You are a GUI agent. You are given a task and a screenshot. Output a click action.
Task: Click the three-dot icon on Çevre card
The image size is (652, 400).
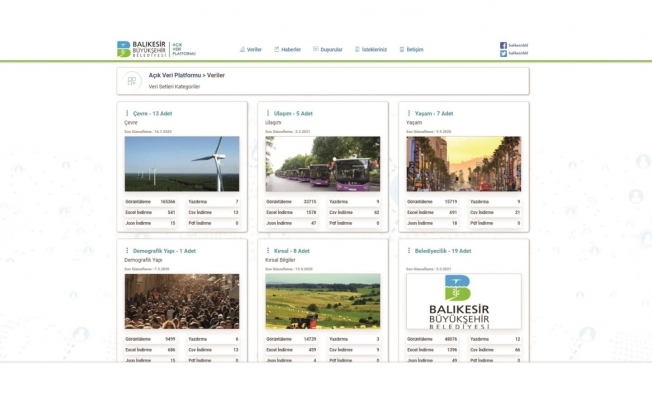coord(127,113)
